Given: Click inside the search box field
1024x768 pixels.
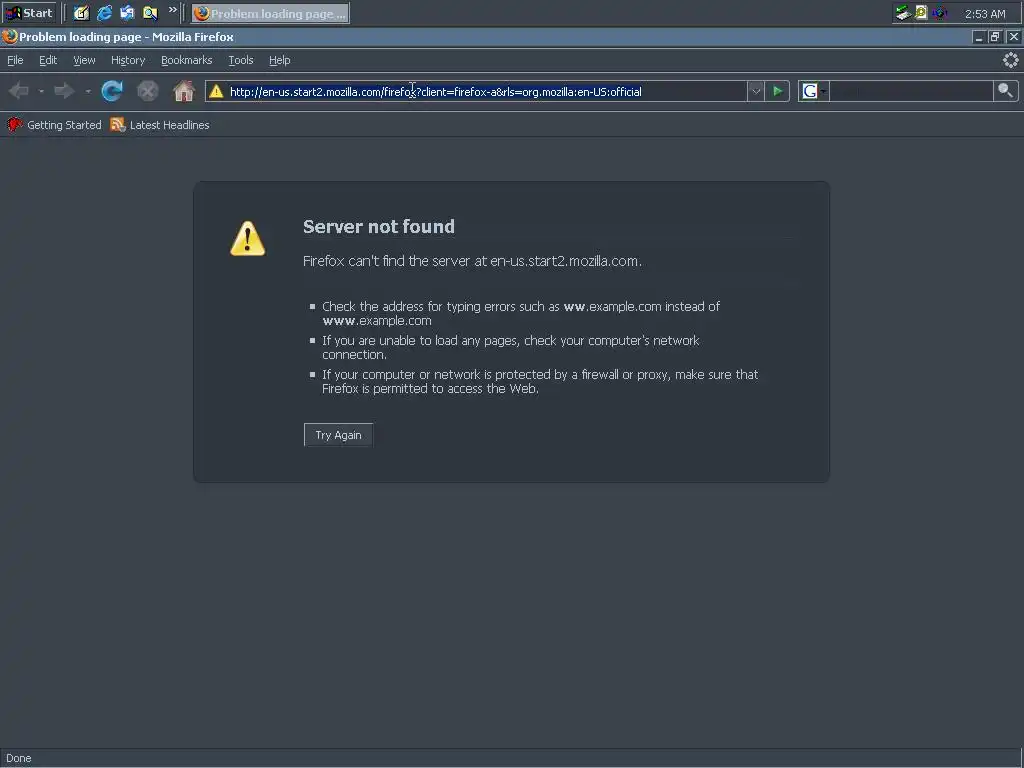Looking at the screenshot, I should pyautogui.click(x=911, y=91).
